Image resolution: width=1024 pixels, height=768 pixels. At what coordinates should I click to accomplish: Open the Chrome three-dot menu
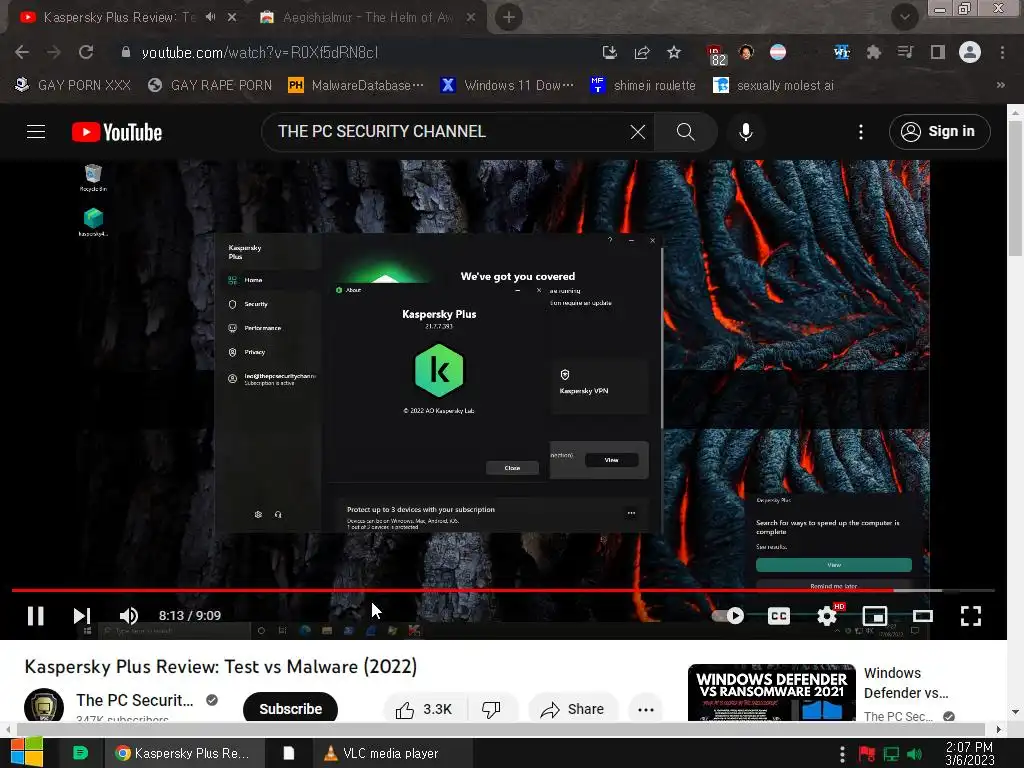(1002, 52)
